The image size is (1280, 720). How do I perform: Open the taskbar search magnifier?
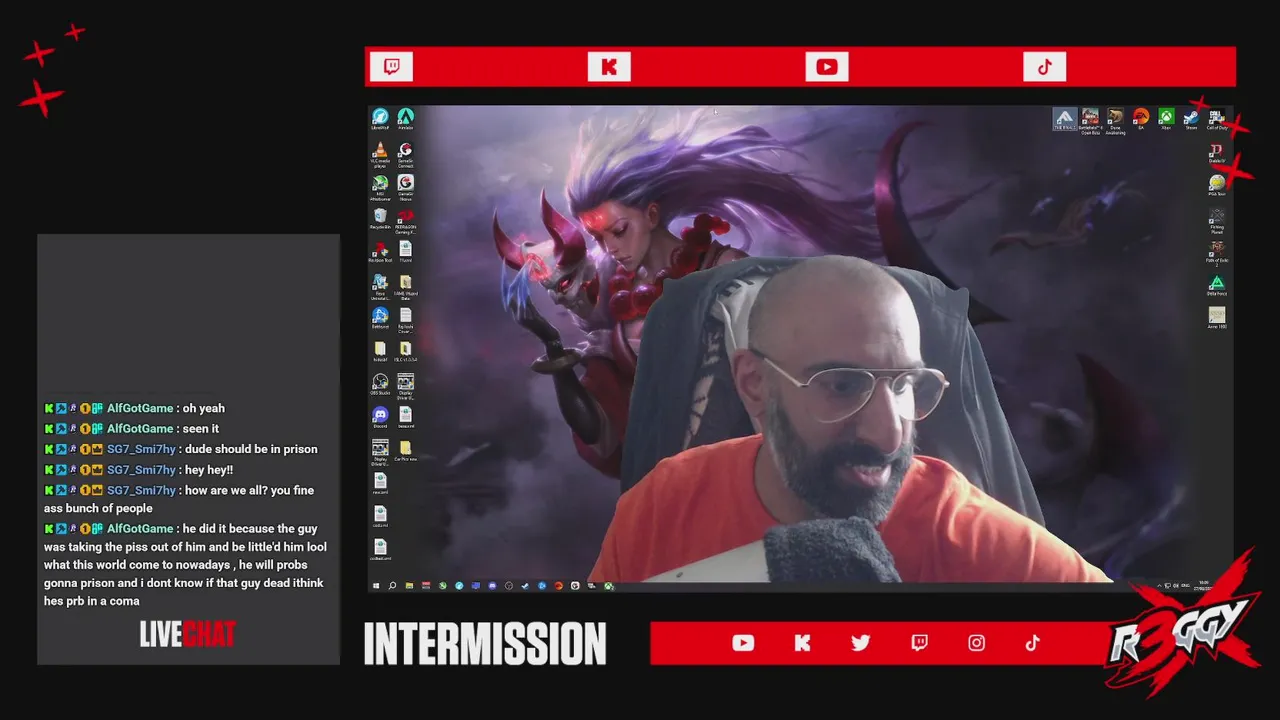click(x=392, y=586)
